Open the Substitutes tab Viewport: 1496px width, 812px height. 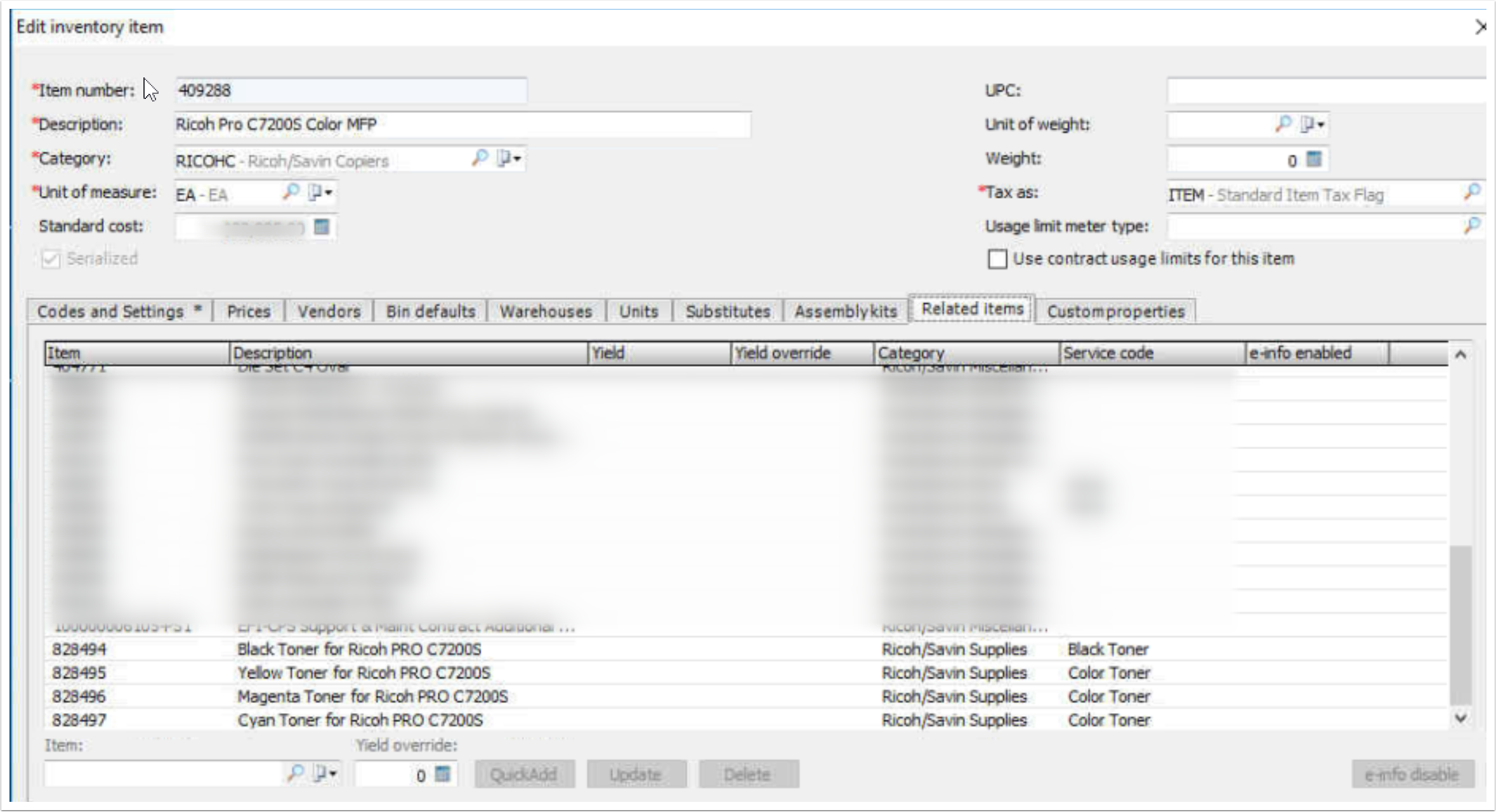tap(728, 311)
